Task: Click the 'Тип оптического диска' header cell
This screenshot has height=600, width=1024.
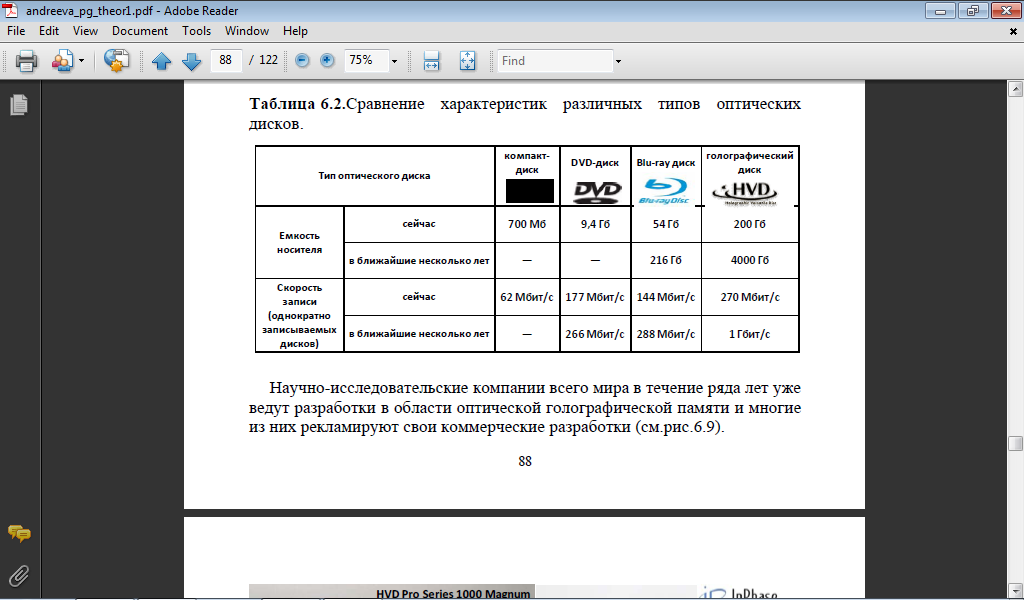Action: tap(374, 176)
